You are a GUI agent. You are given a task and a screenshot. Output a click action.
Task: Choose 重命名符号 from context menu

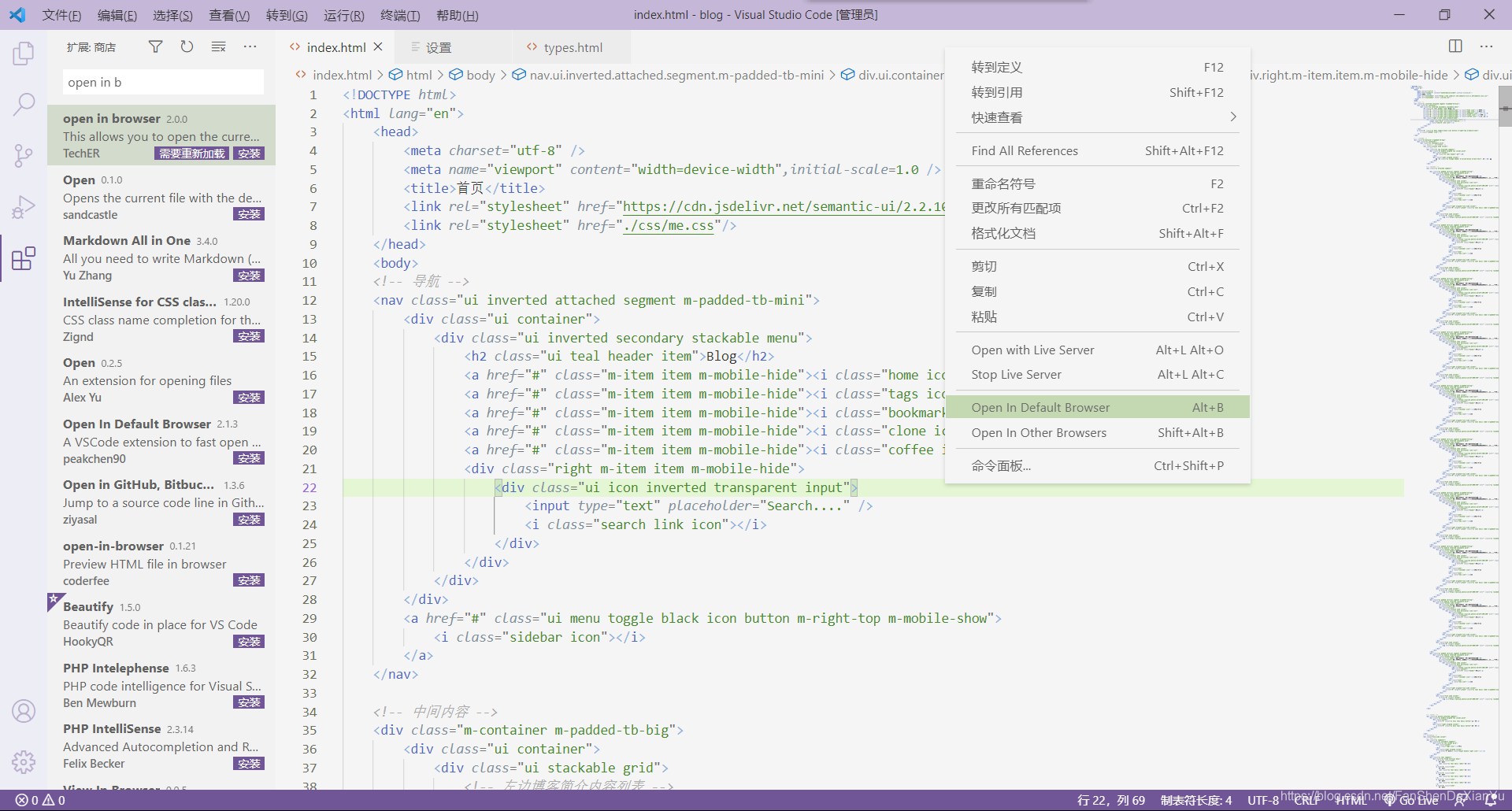(1097, 183)
